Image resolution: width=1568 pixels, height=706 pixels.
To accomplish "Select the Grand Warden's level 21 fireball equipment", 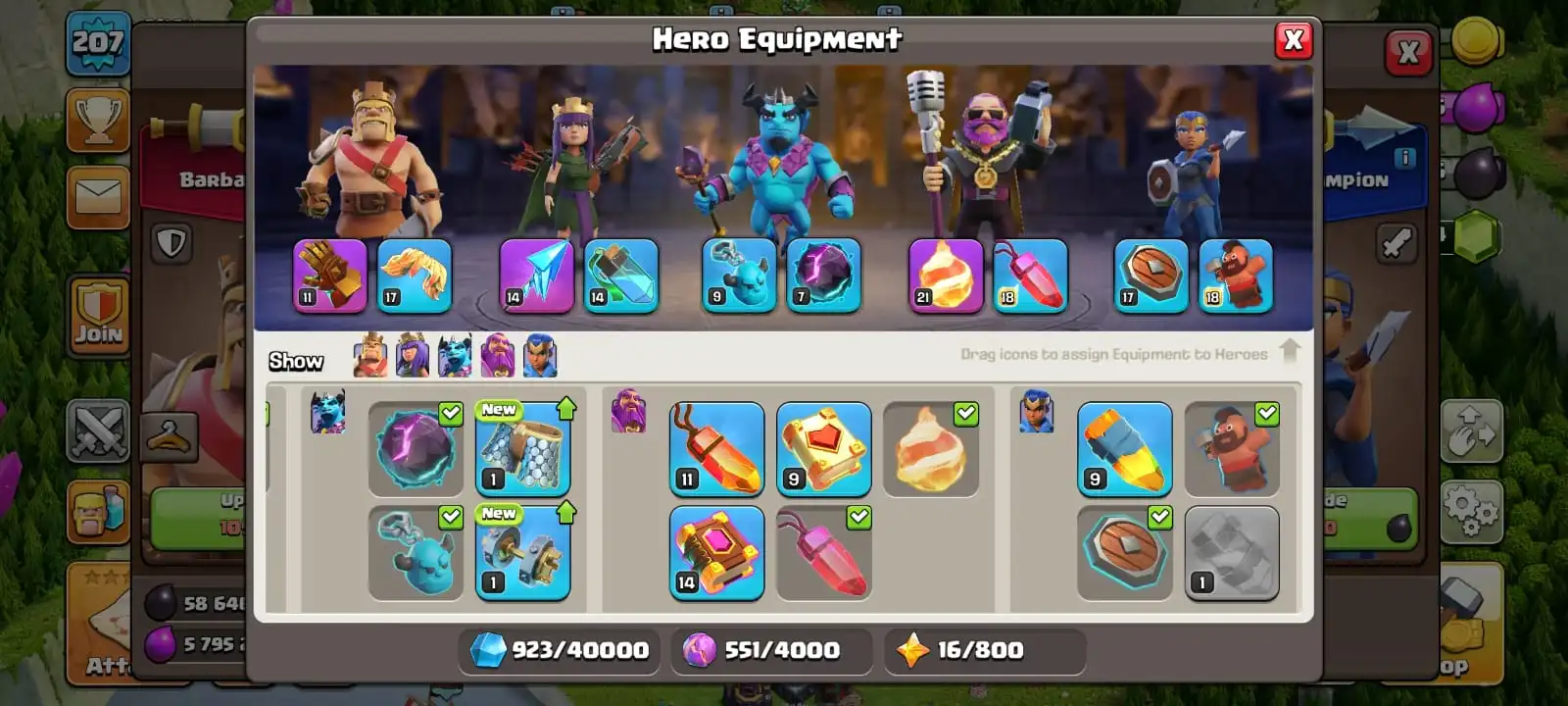I will point(946,276).
